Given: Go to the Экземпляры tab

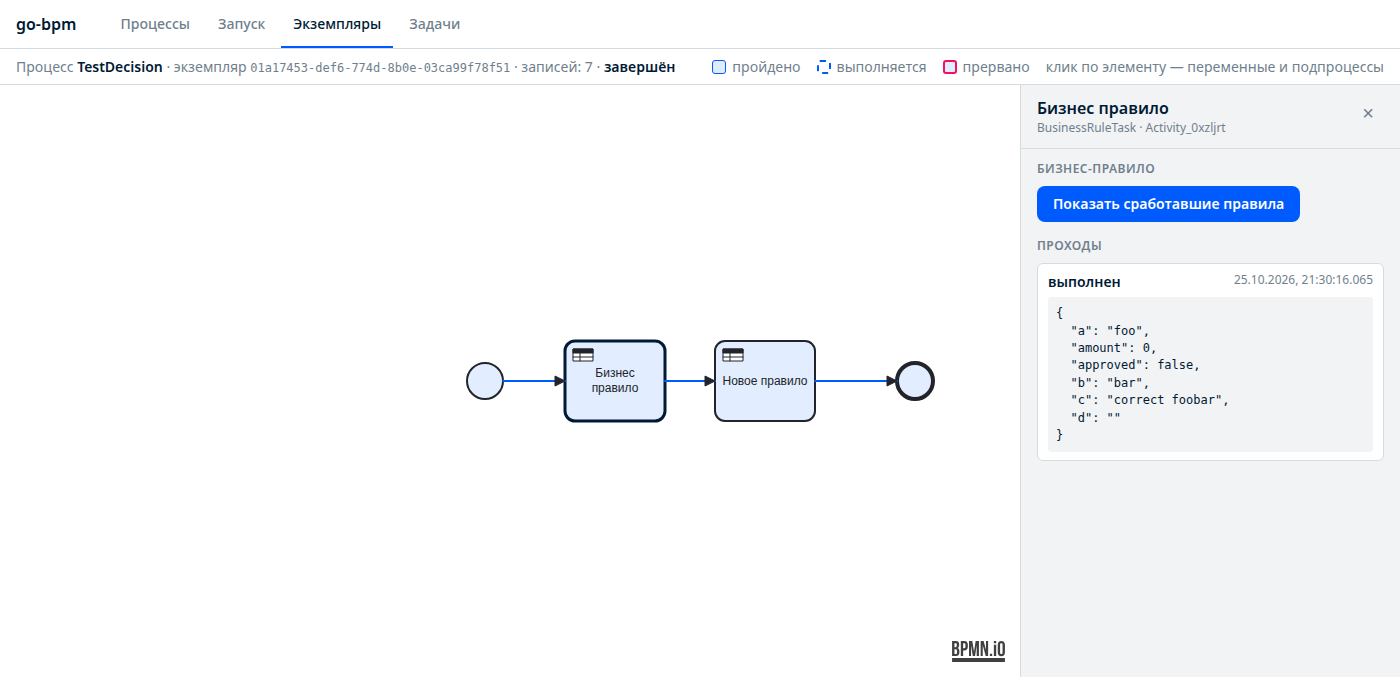Looking at the screenshot, I should point(337,24).
